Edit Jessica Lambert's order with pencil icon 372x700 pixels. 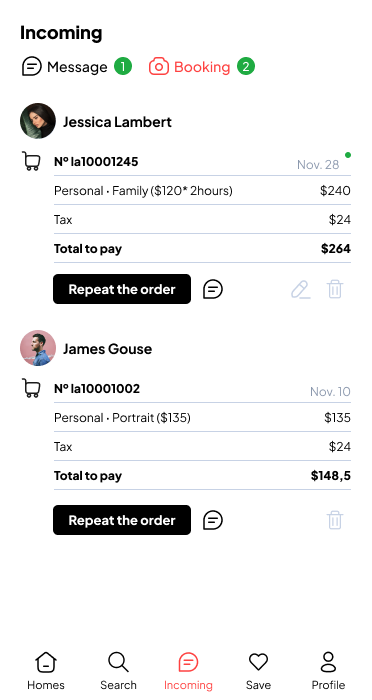[x=301, y=289]
